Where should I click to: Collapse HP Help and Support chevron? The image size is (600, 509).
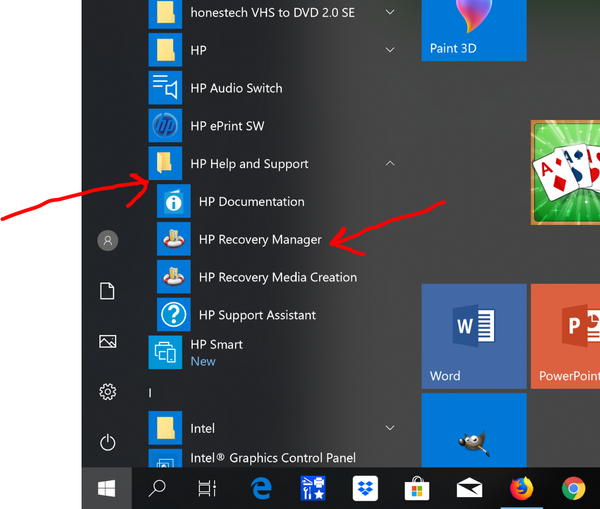[x=390, y=163]
